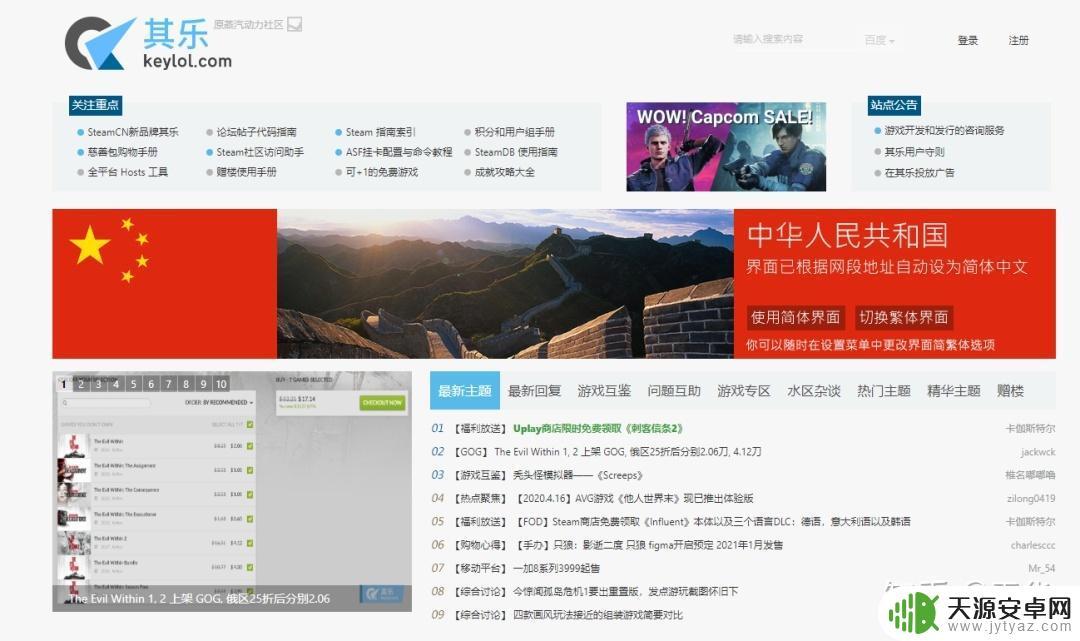Open SteamDB 使用指南 link

(x=516, y=151)
